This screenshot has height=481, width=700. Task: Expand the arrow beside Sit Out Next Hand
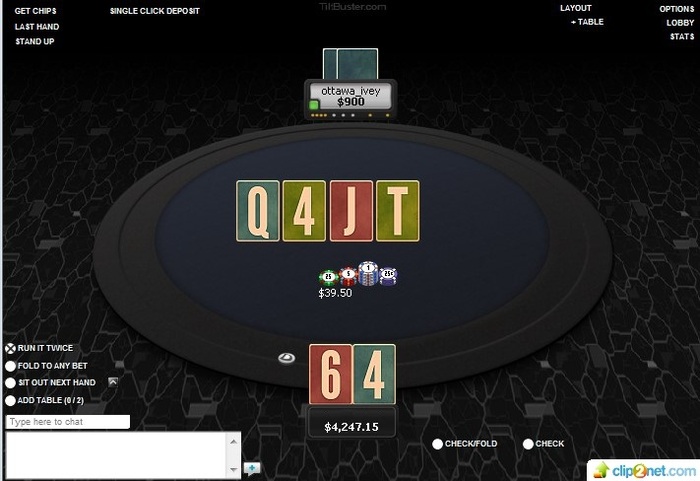click(113, 382)
